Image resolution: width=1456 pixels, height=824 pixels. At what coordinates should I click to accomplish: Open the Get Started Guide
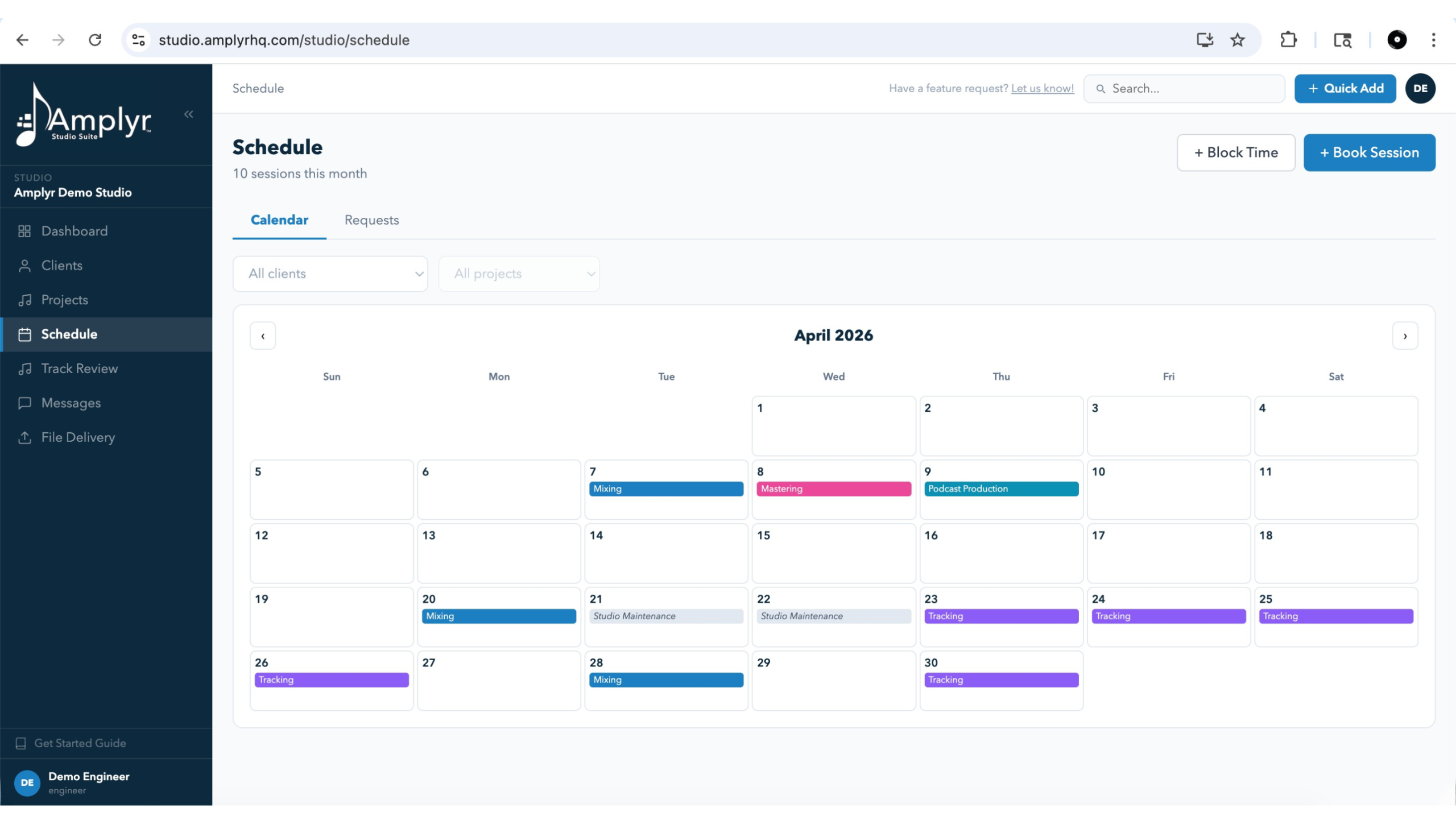pyautogui.click(x=80, y=743)
